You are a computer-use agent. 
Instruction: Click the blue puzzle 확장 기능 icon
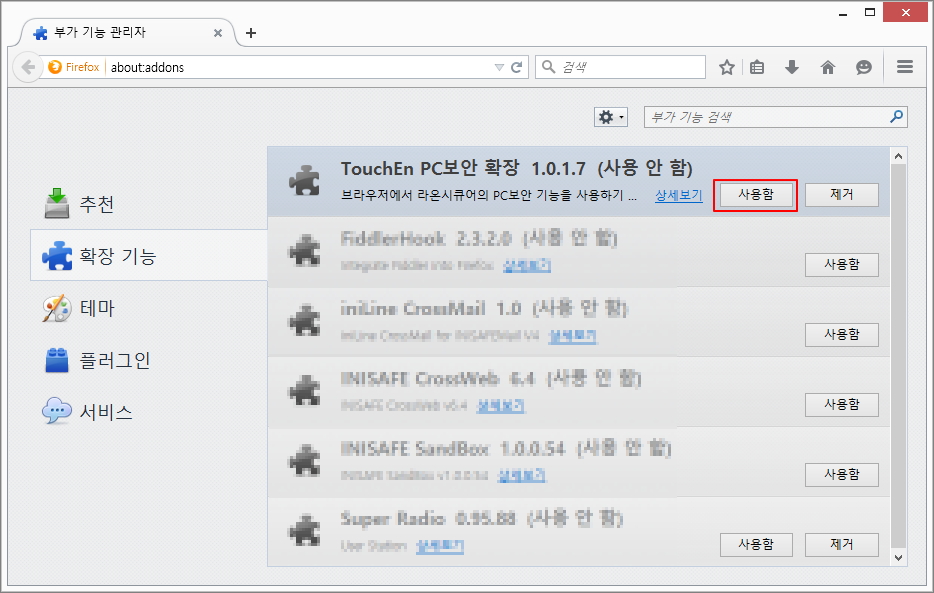[57, 255]
